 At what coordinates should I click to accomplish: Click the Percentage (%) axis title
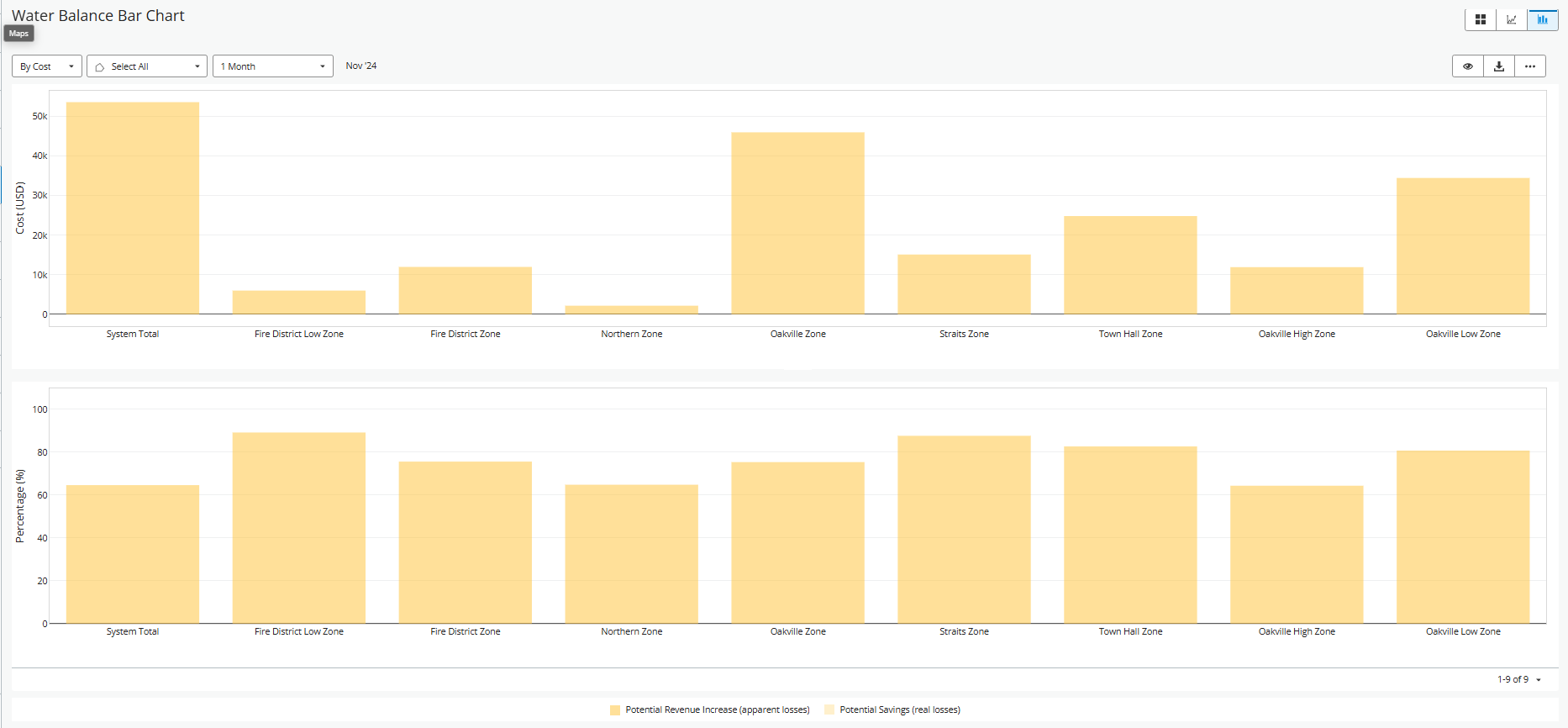coord(20,506)
